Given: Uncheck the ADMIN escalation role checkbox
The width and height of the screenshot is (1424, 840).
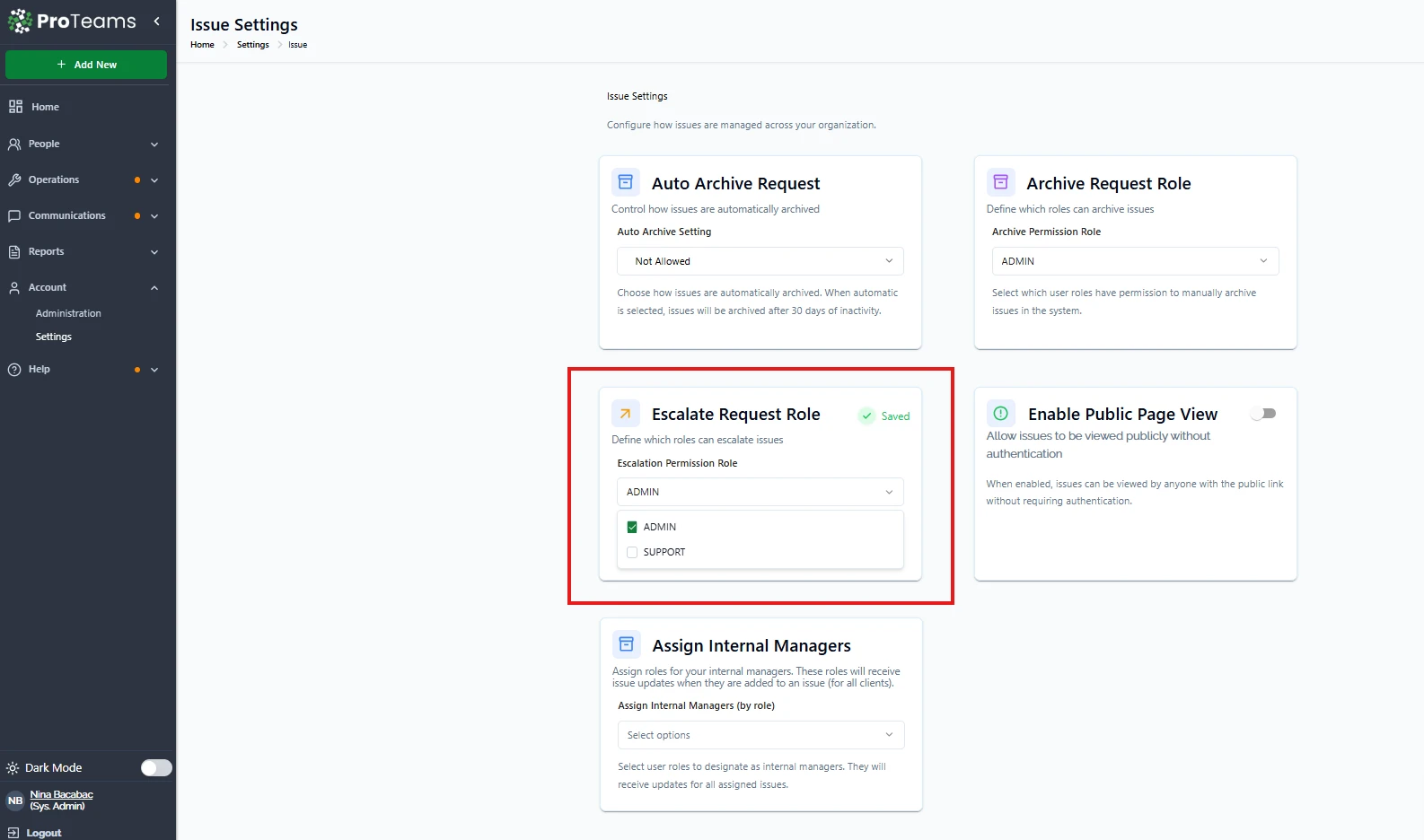Looking at the screenshot, I should pos(632,527).
